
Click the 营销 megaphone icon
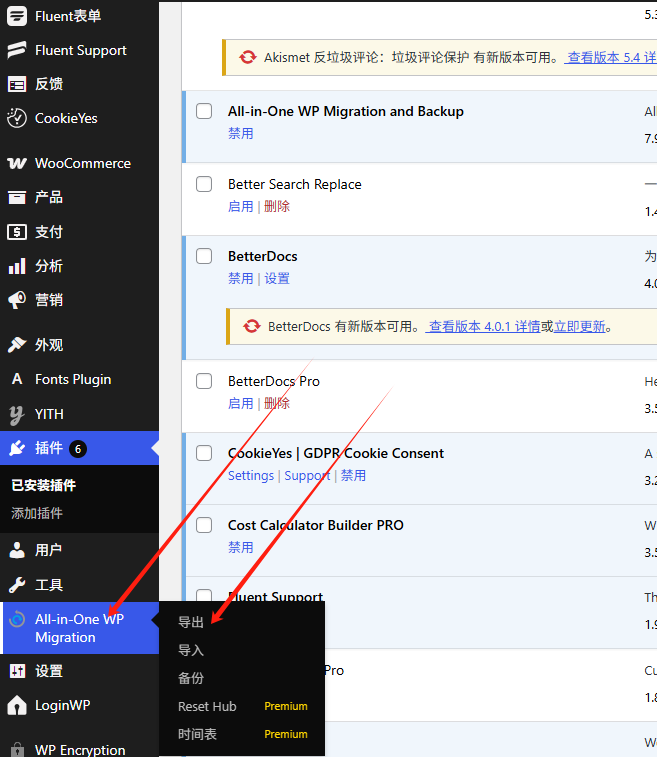point(17,300)
